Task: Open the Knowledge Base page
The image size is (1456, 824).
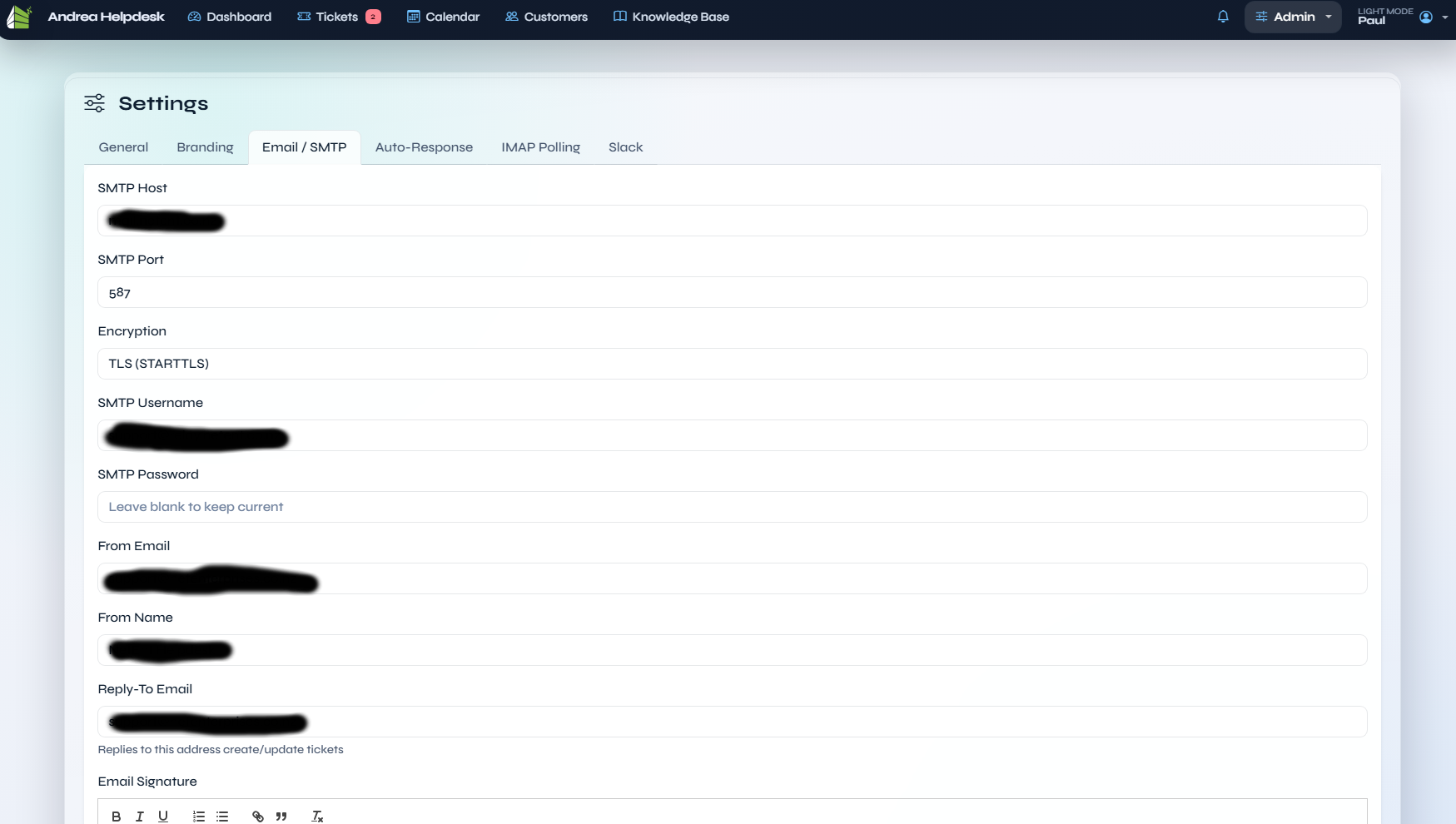Action: click(x=671, y=17)
